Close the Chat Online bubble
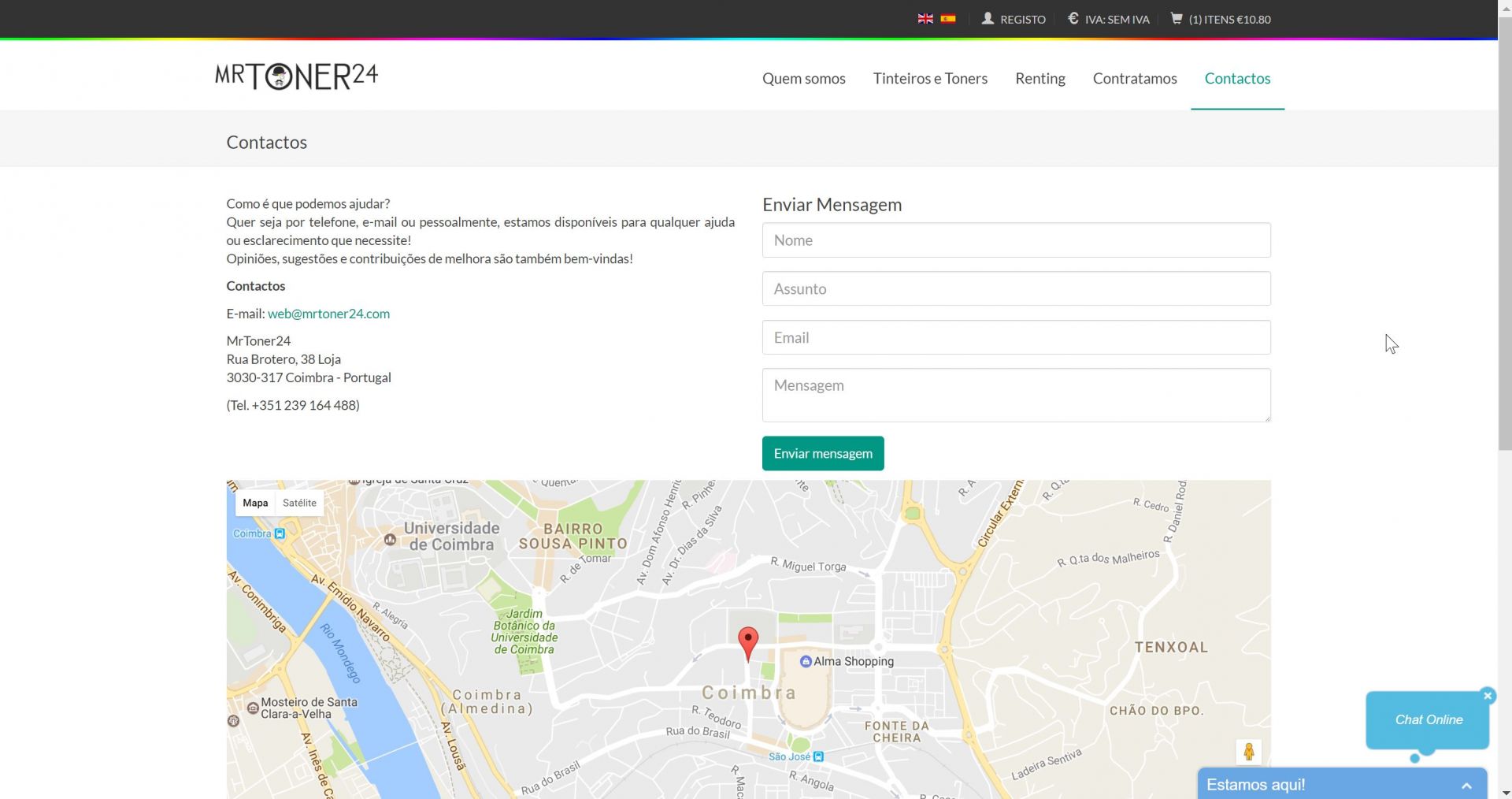 pyautogui.click(x=1487, y=695)
